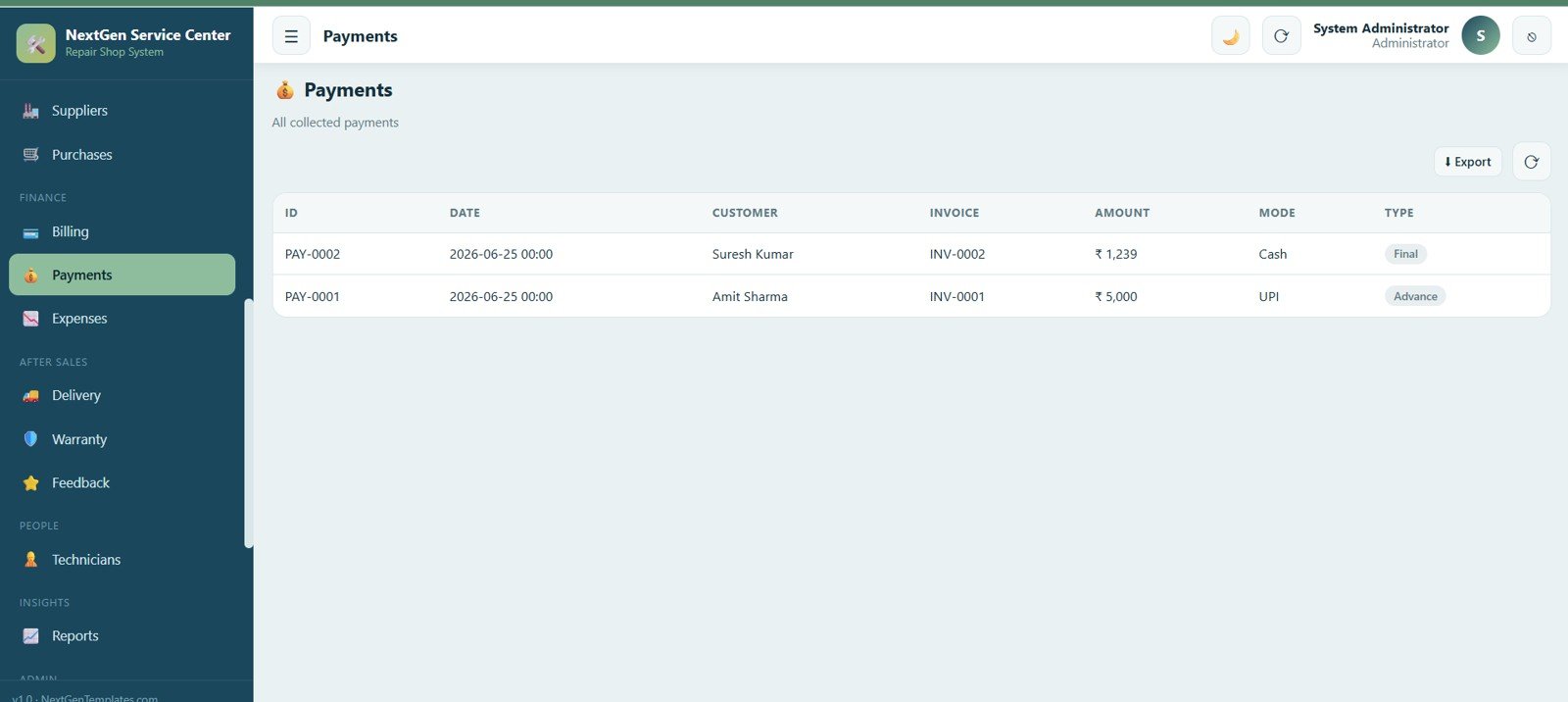Click the refresh icon in top header
This screenshot has width=1568, height=702.
coord(1281,36)
